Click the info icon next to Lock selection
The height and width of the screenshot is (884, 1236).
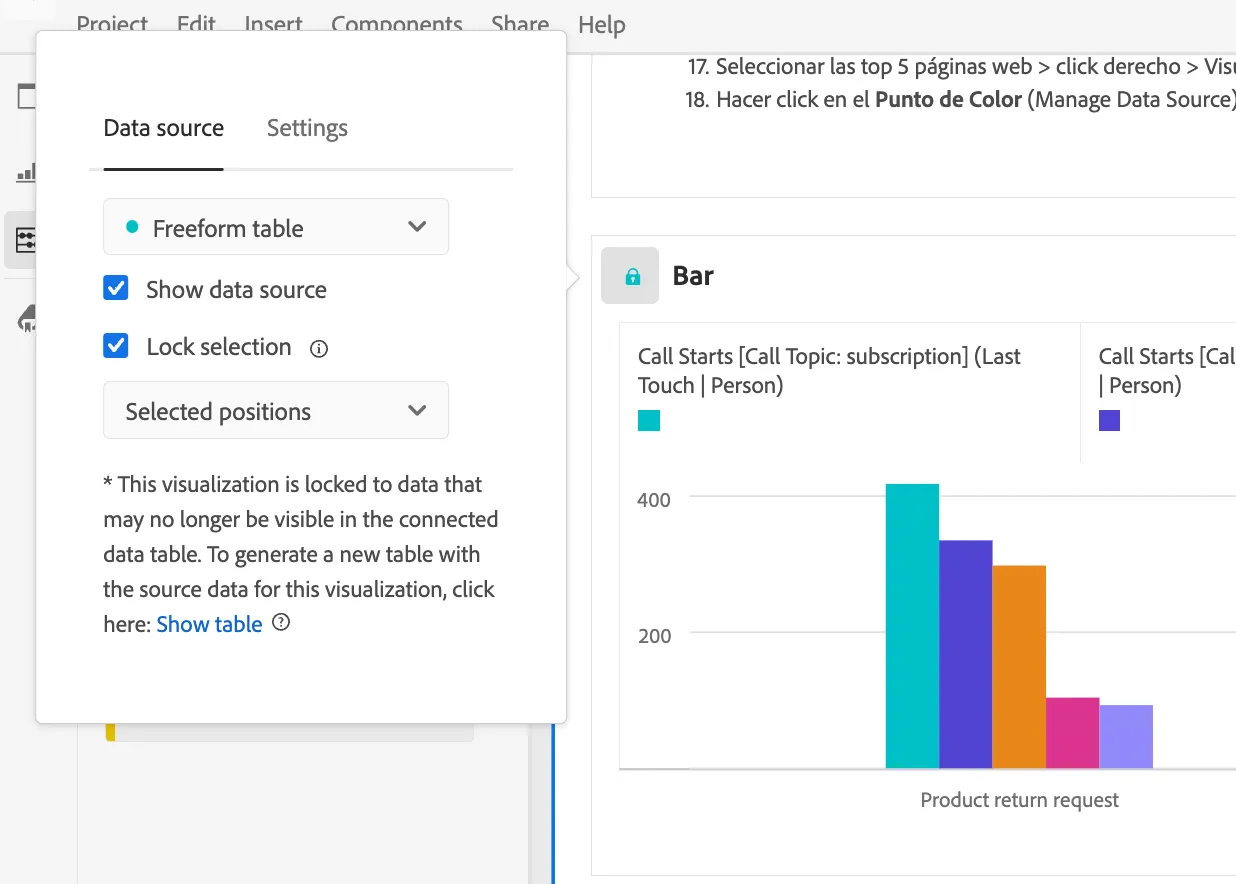319,349
